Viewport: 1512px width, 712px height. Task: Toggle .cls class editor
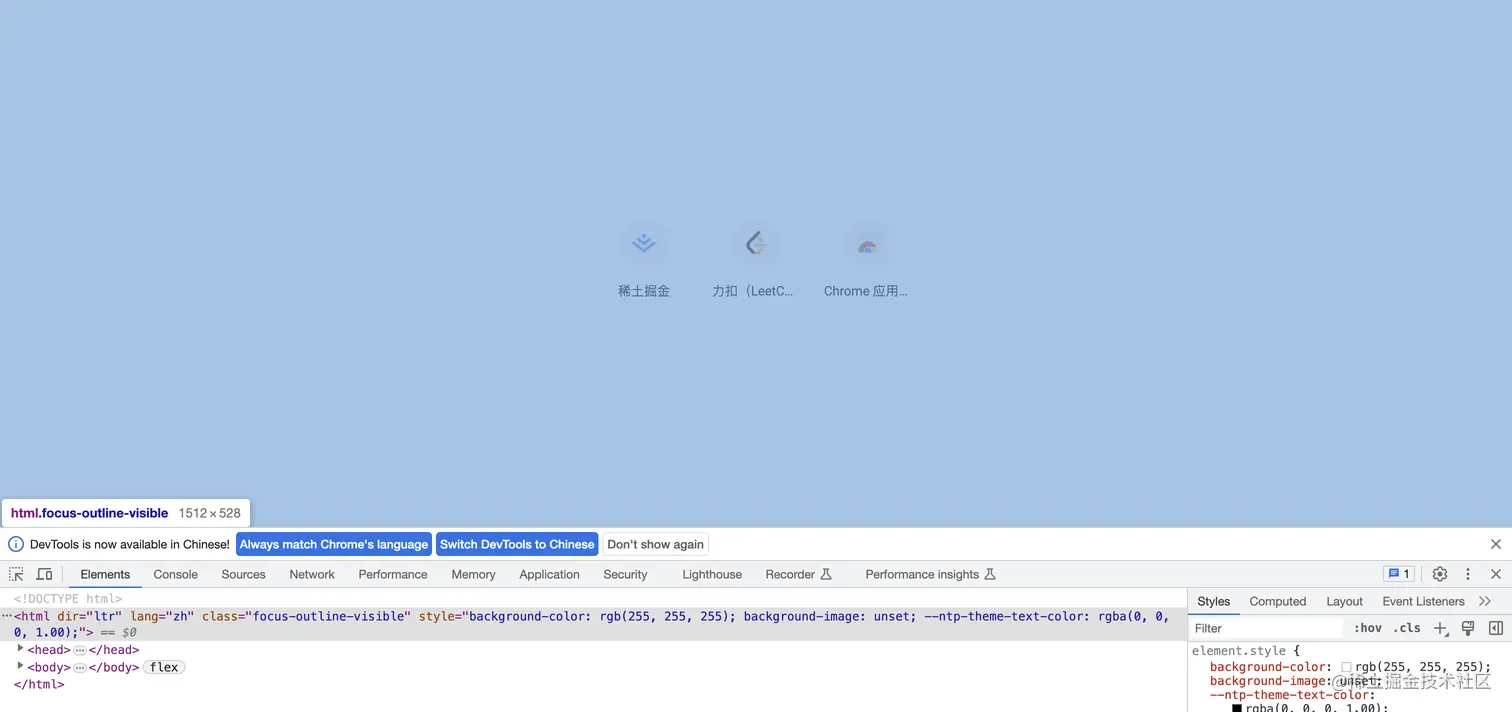click(x=1407, y=628)
